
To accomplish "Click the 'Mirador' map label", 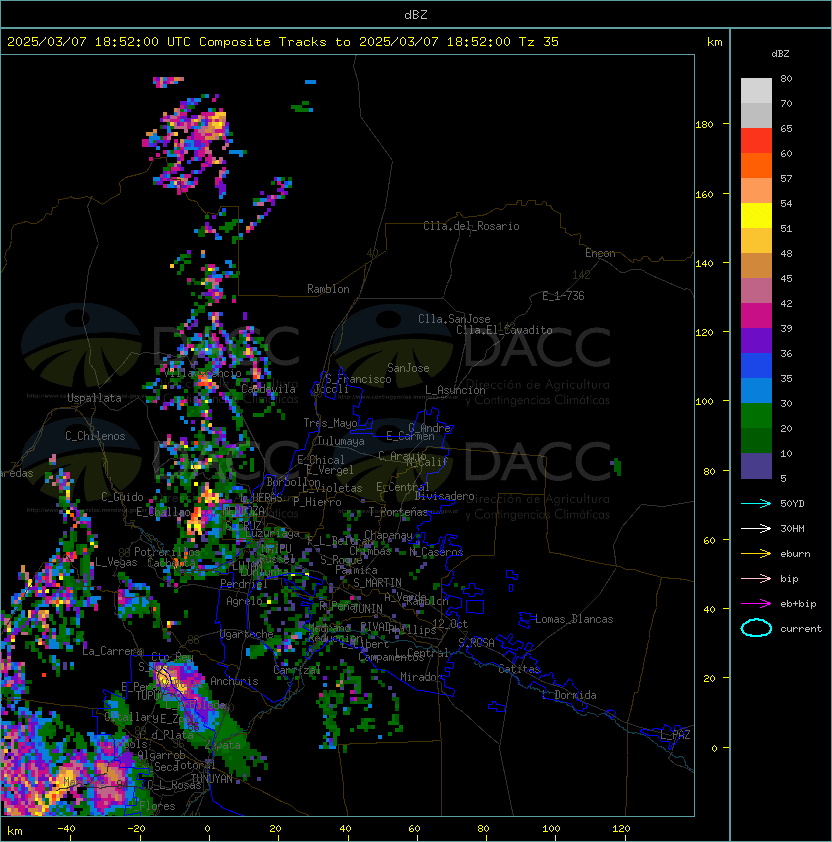I will pyautogui.click(x=421, y=677).
